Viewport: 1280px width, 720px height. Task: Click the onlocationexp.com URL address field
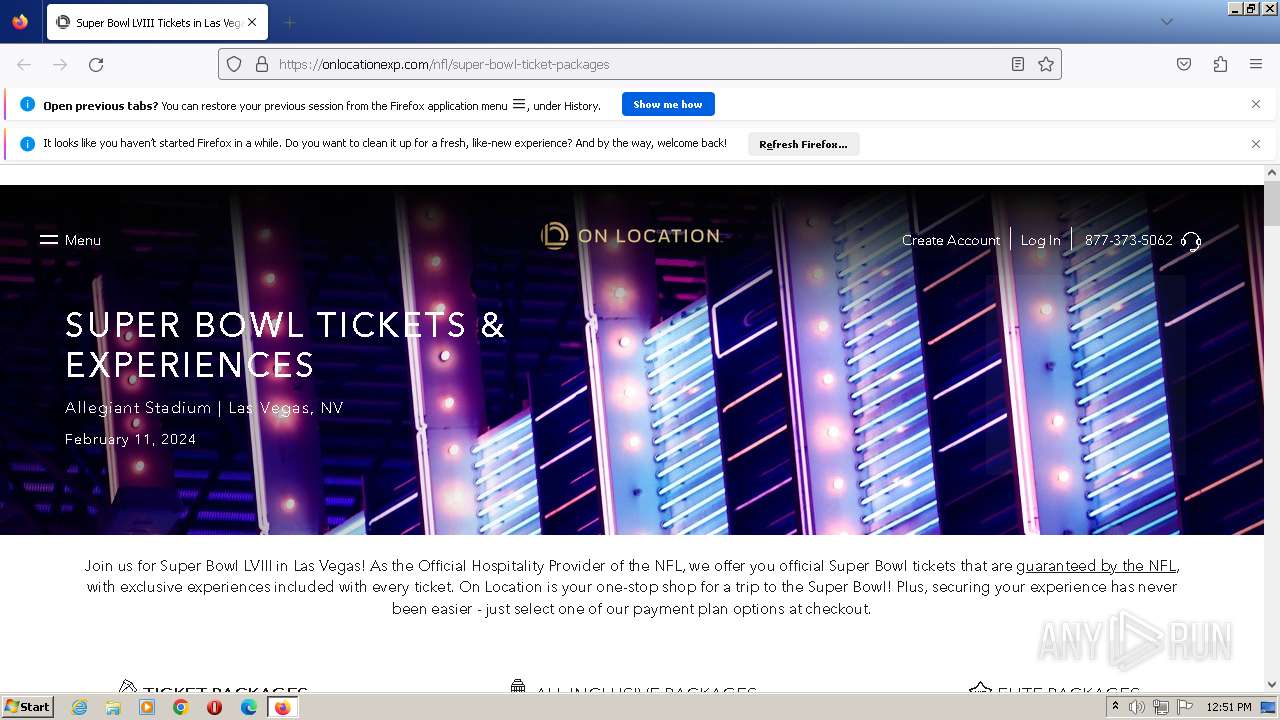640,64
